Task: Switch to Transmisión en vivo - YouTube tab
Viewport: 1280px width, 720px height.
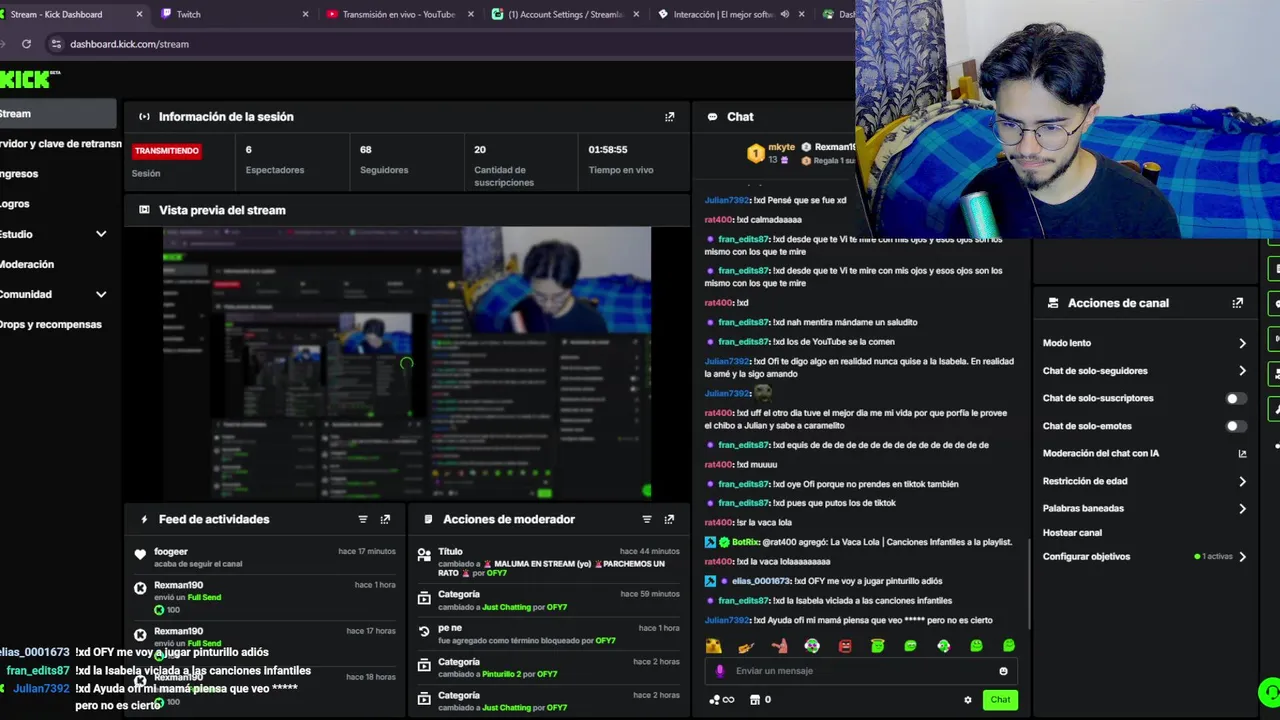Action: pos(399,14)
